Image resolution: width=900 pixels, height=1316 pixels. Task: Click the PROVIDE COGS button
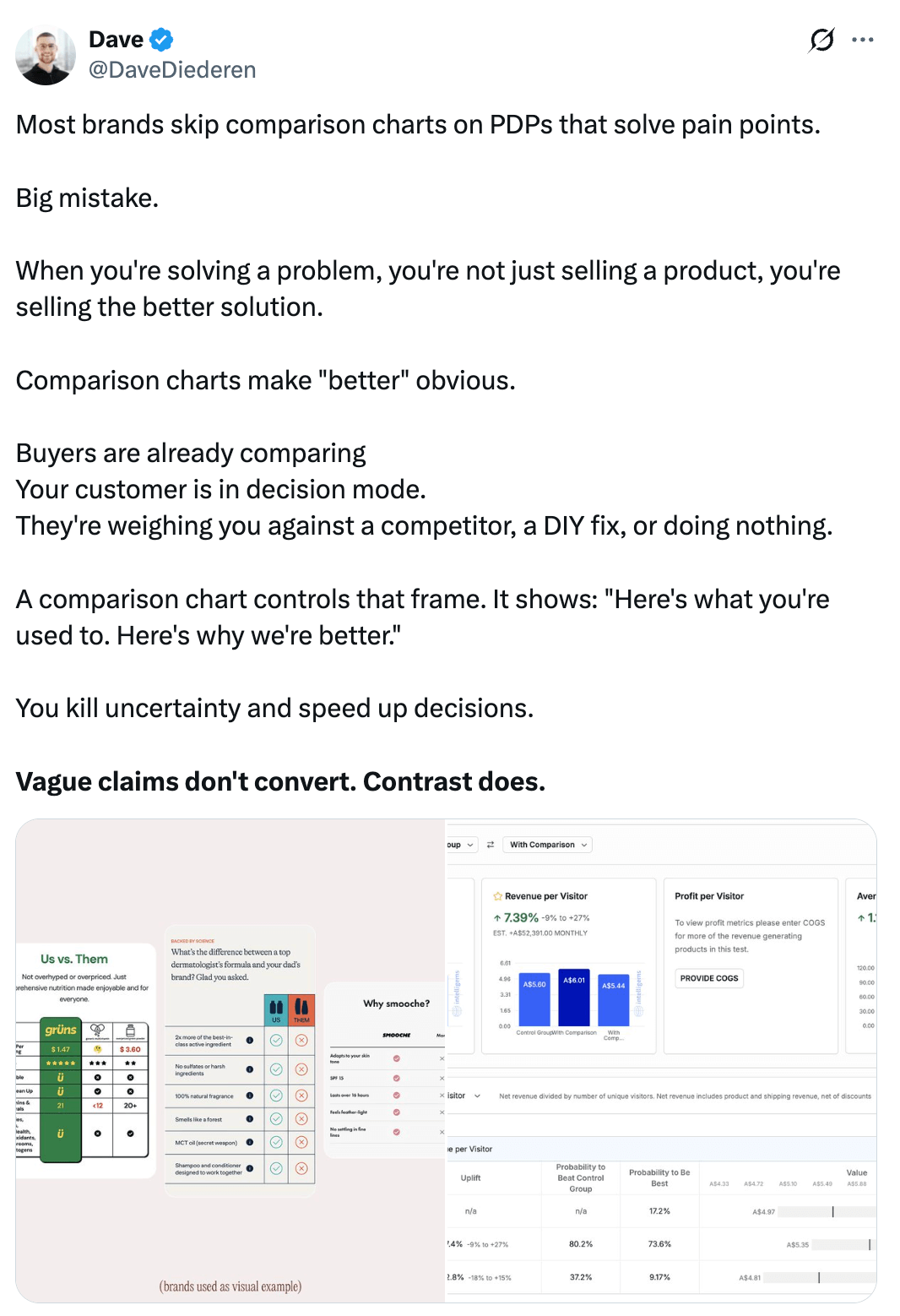[709, 978]
